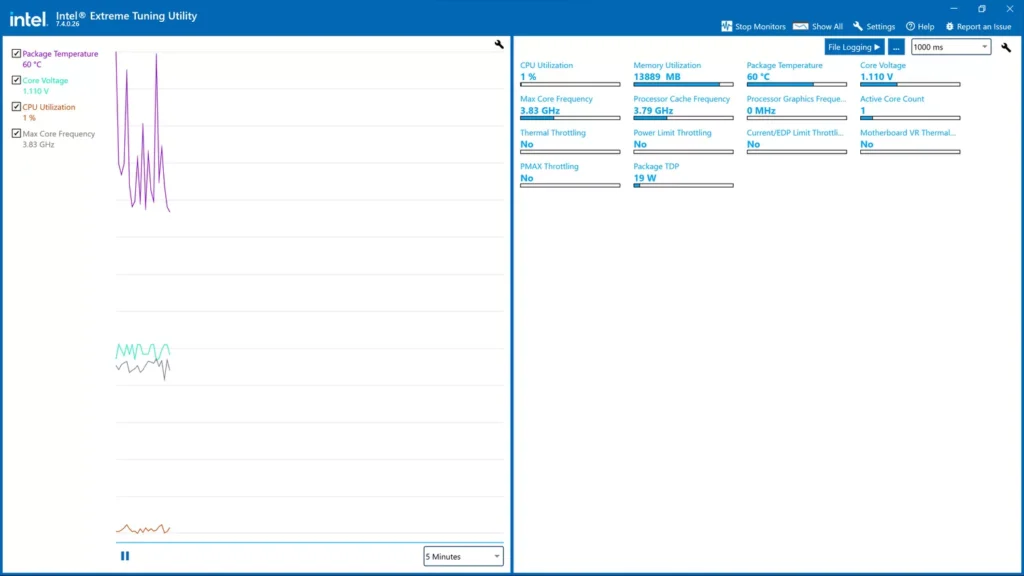Click the Settings label in toolbar
Screen dimensions: 1024x576
pos(880,27)
